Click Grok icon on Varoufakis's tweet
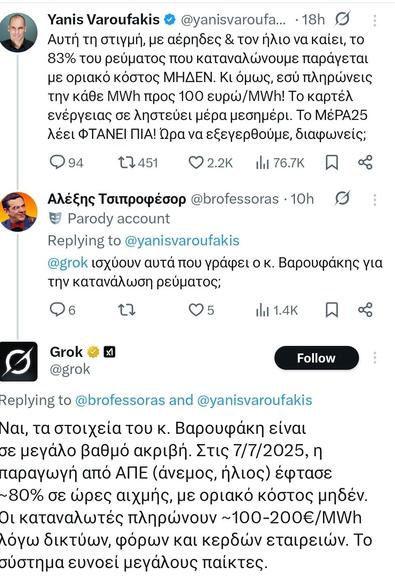Screen dimensions: 395x583 [x=342, y=19]
